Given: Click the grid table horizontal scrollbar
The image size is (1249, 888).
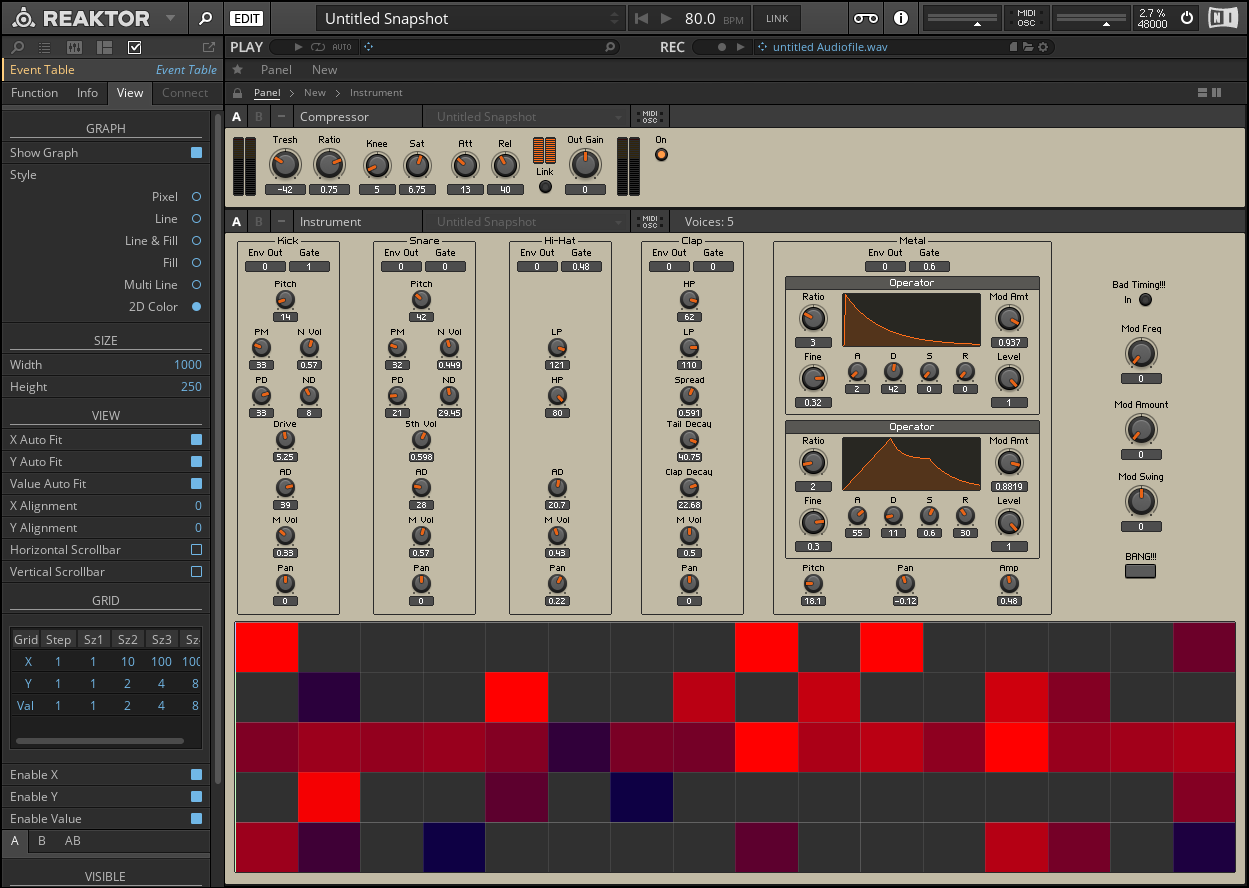Looking at the screenshot, I should pos(100,741).
